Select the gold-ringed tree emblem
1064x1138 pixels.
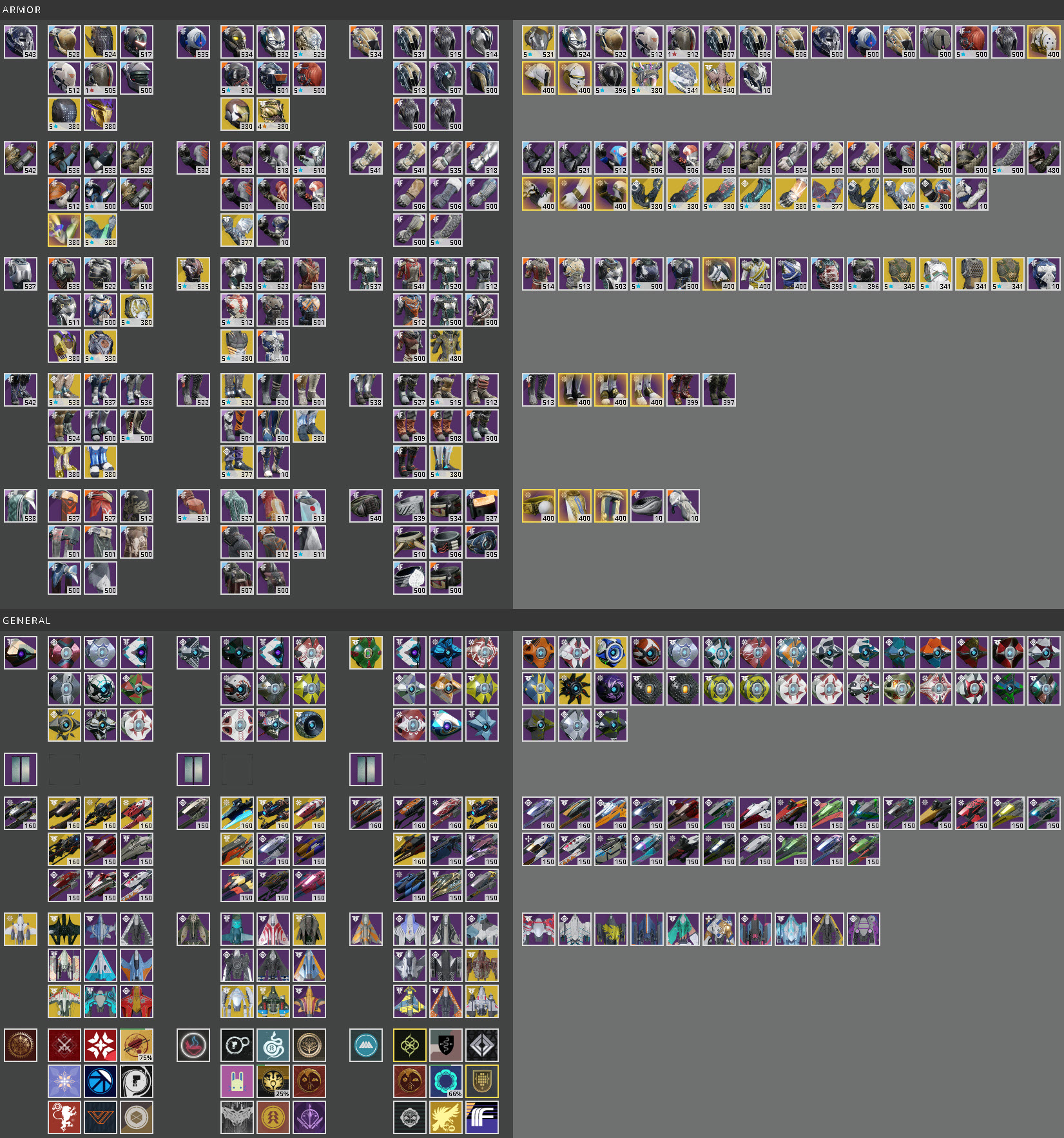(x=309, y=1045)
